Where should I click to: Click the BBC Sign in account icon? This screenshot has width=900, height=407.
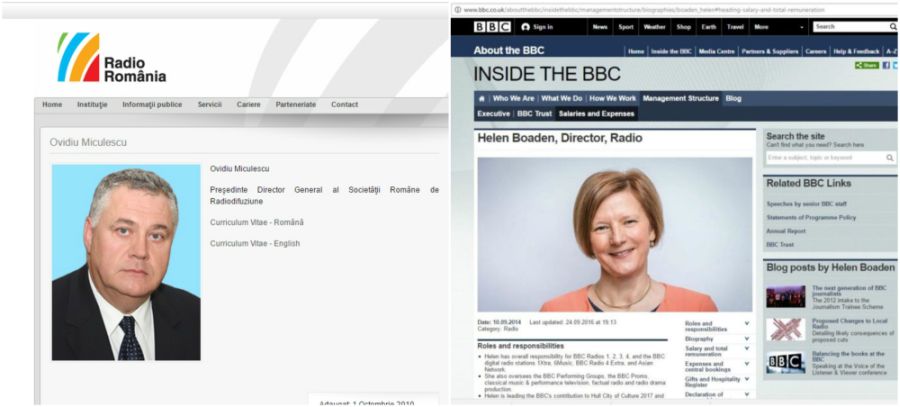tap(525, 27)
